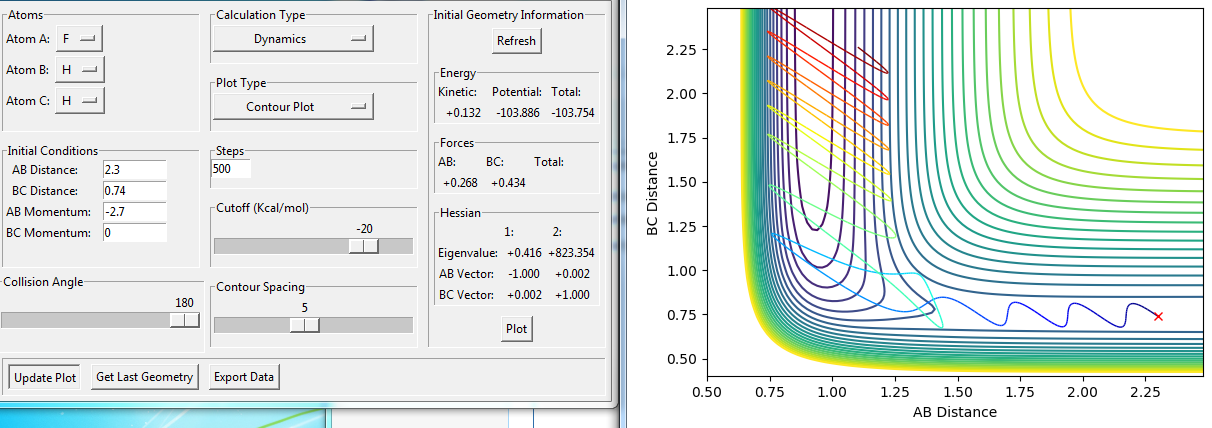The height and width of the screenshot is (428, 1212).
Task: Click the BC force value +0.434
Action: [509, 183]
